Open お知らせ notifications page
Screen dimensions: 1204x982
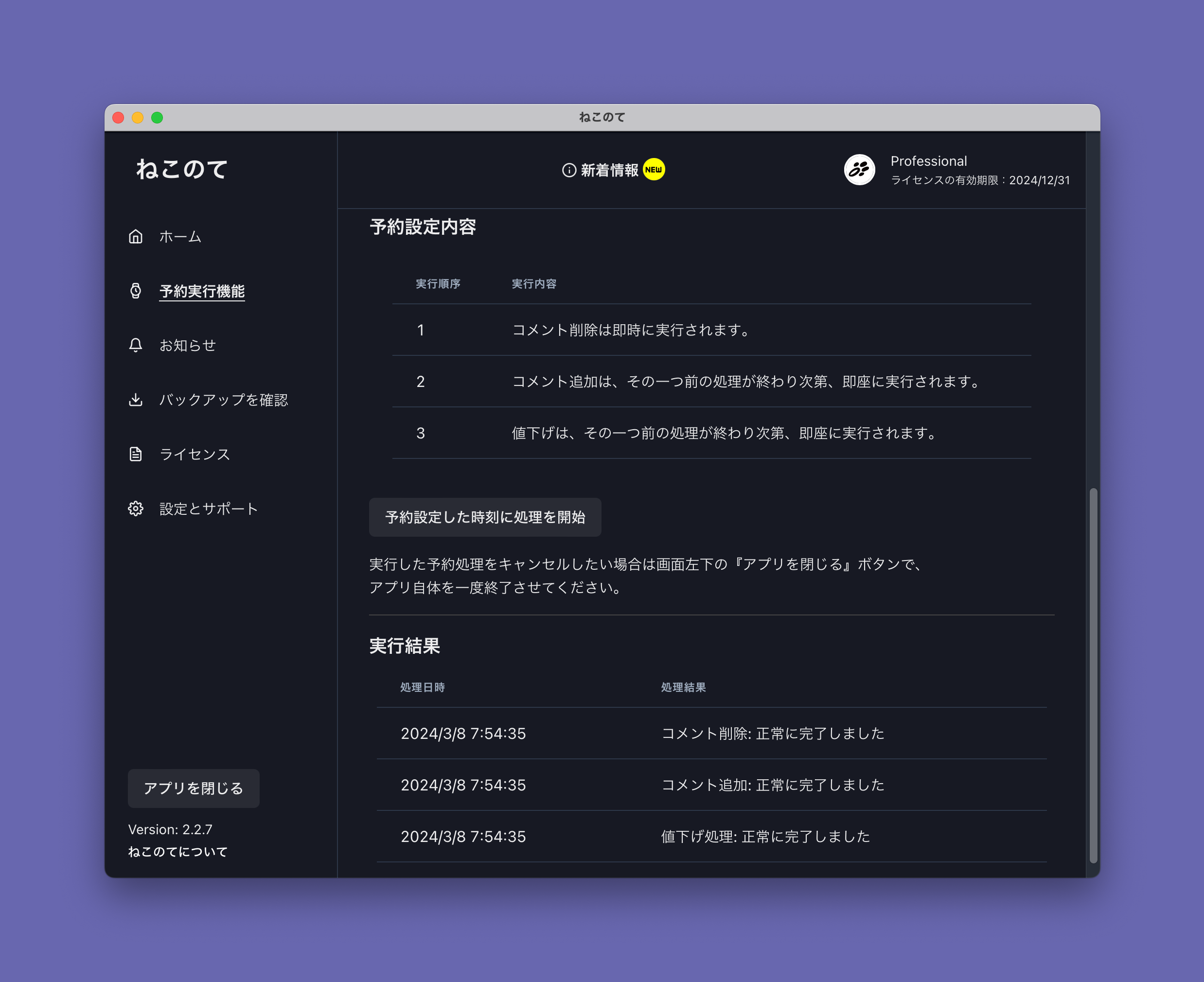click(x=188, y=345)
